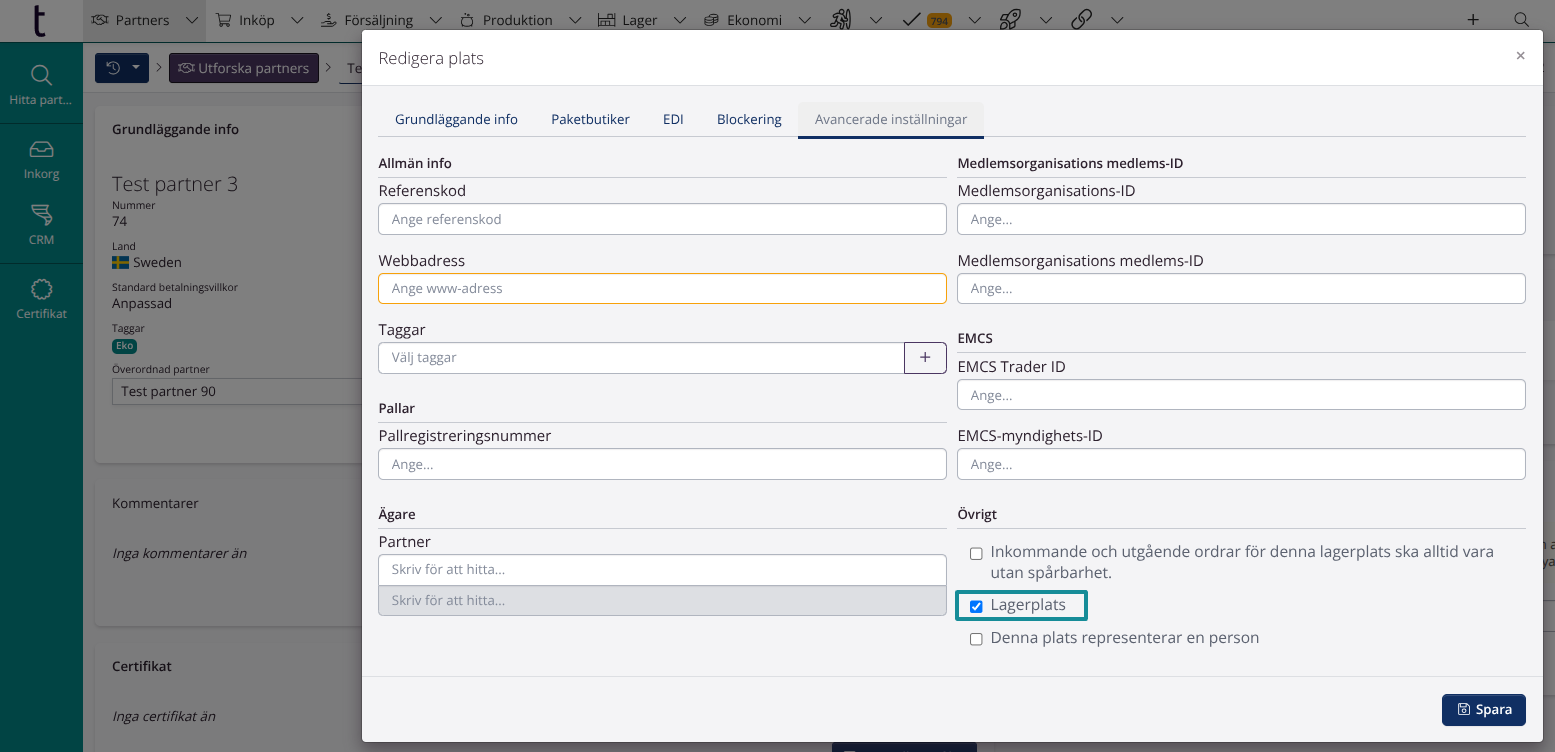Click the chain link icon in top bar
This screenshot has height=752, width=1555.
(x=1081, y=20)
